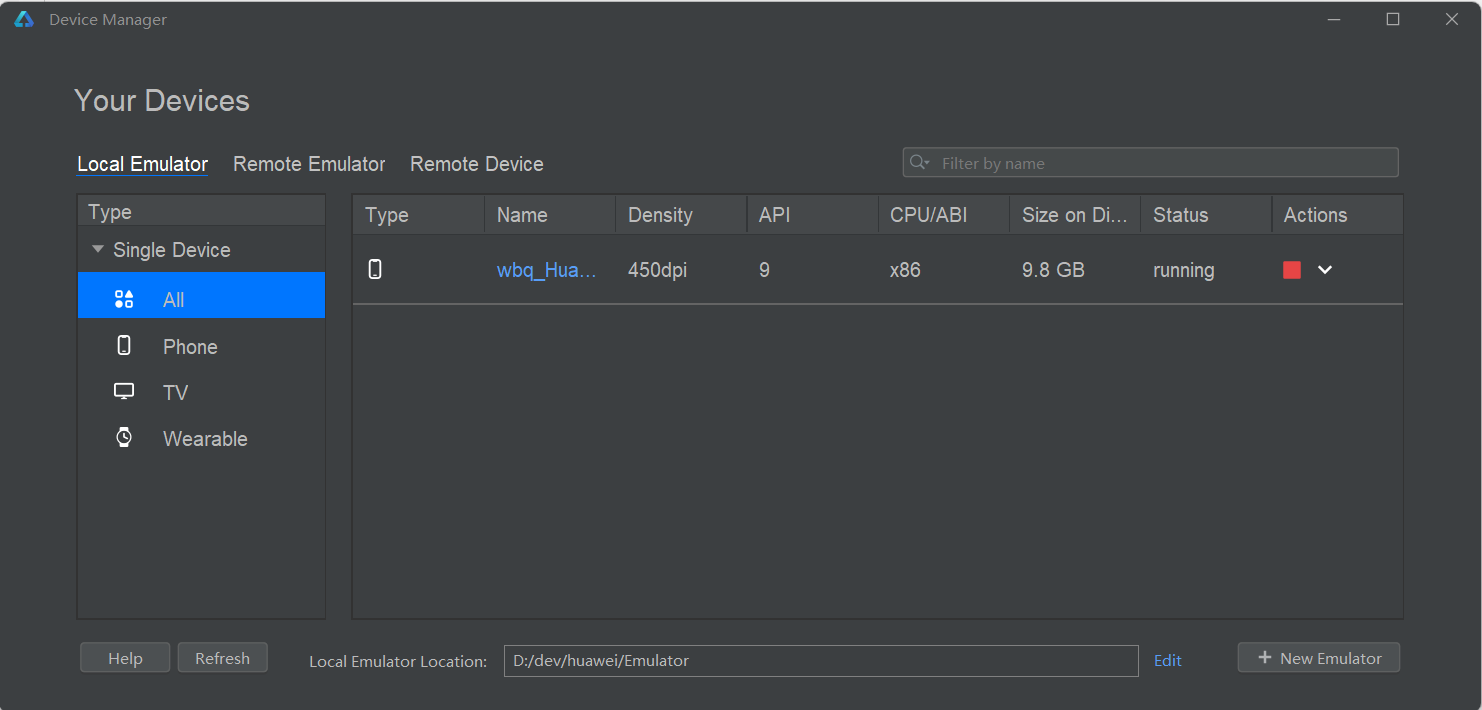Select the All category icon
The image size is (1482, 710).
(124, 299)
